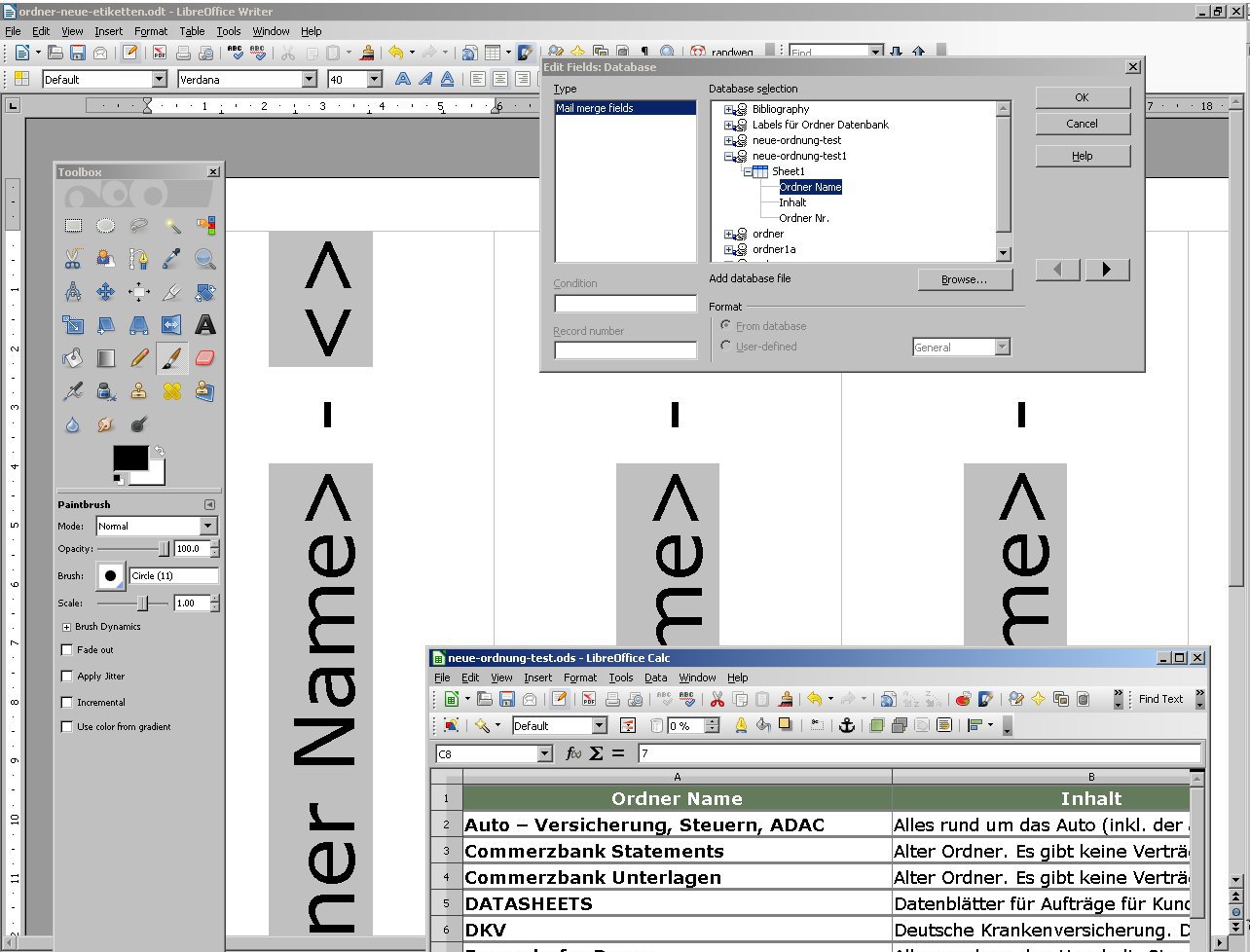Click the black foreground color swatch

[x=130, y=458]
